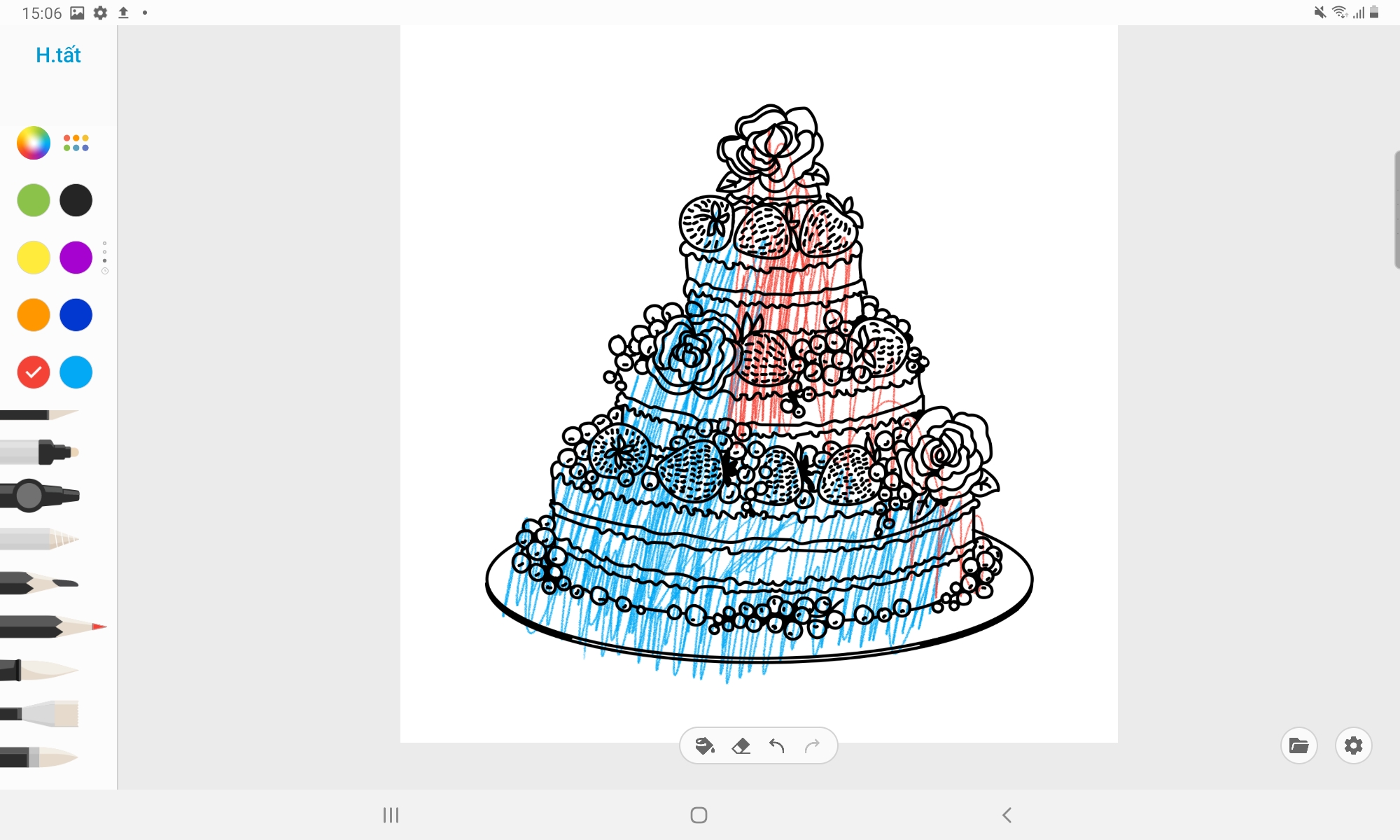This screenshot has height=840, width=1400.
Task: Tap the cake coloring canvas
Action: pyautogui.click(x=759, y=384)
